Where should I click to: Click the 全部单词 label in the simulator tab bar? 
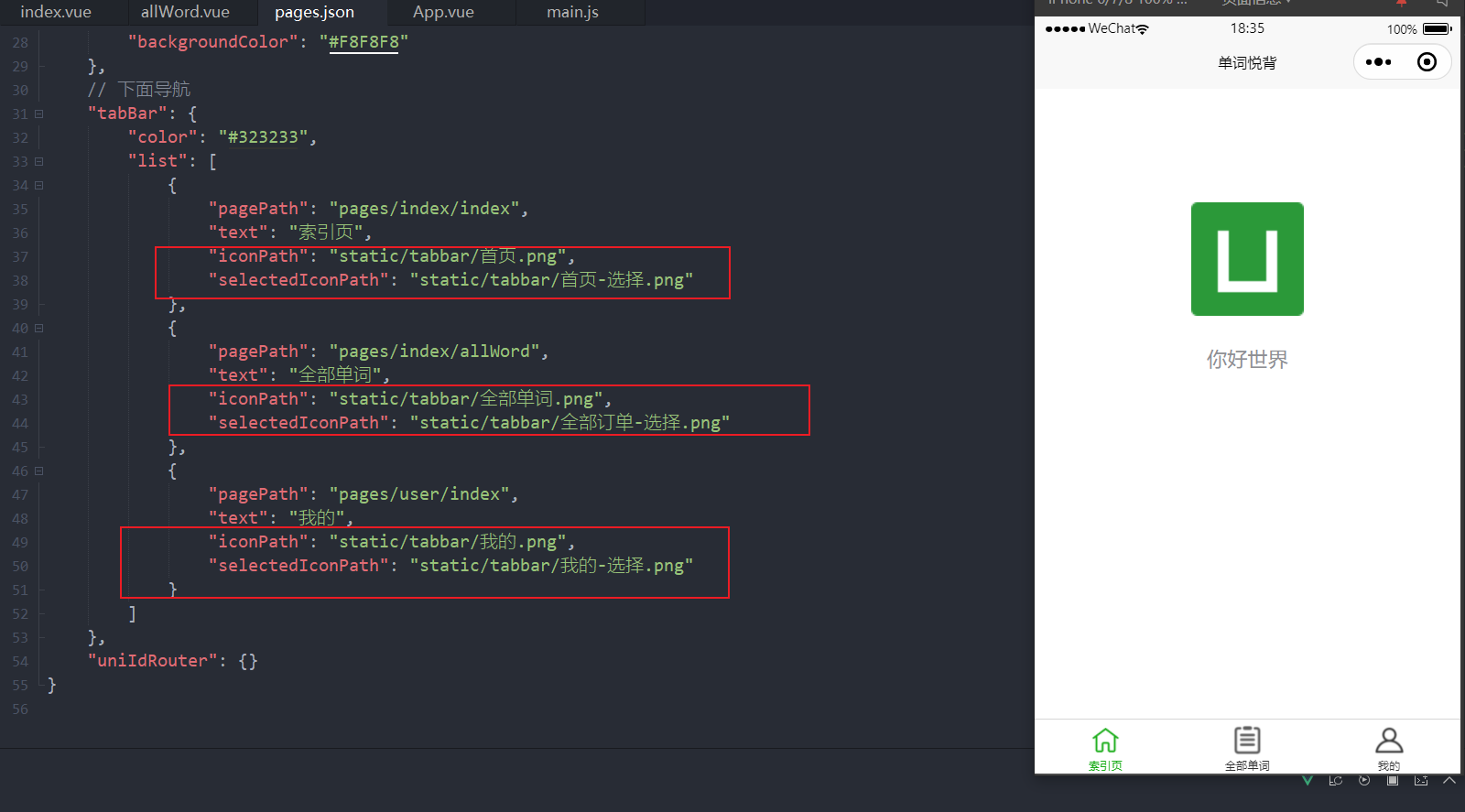pos(1247,766)
